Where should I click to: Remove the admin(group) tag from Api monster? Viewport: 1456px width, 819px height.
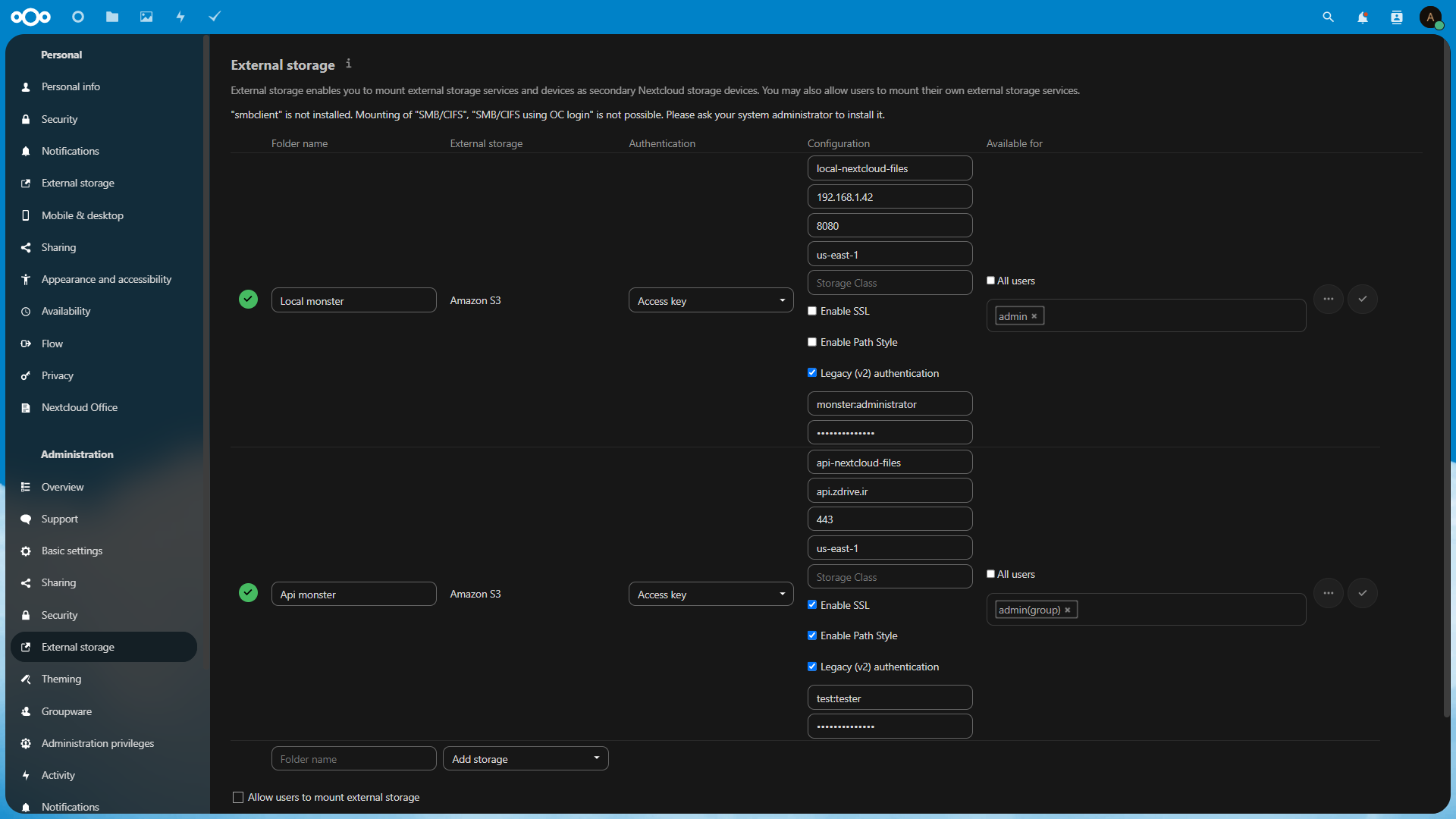[x=1068, y=610]
